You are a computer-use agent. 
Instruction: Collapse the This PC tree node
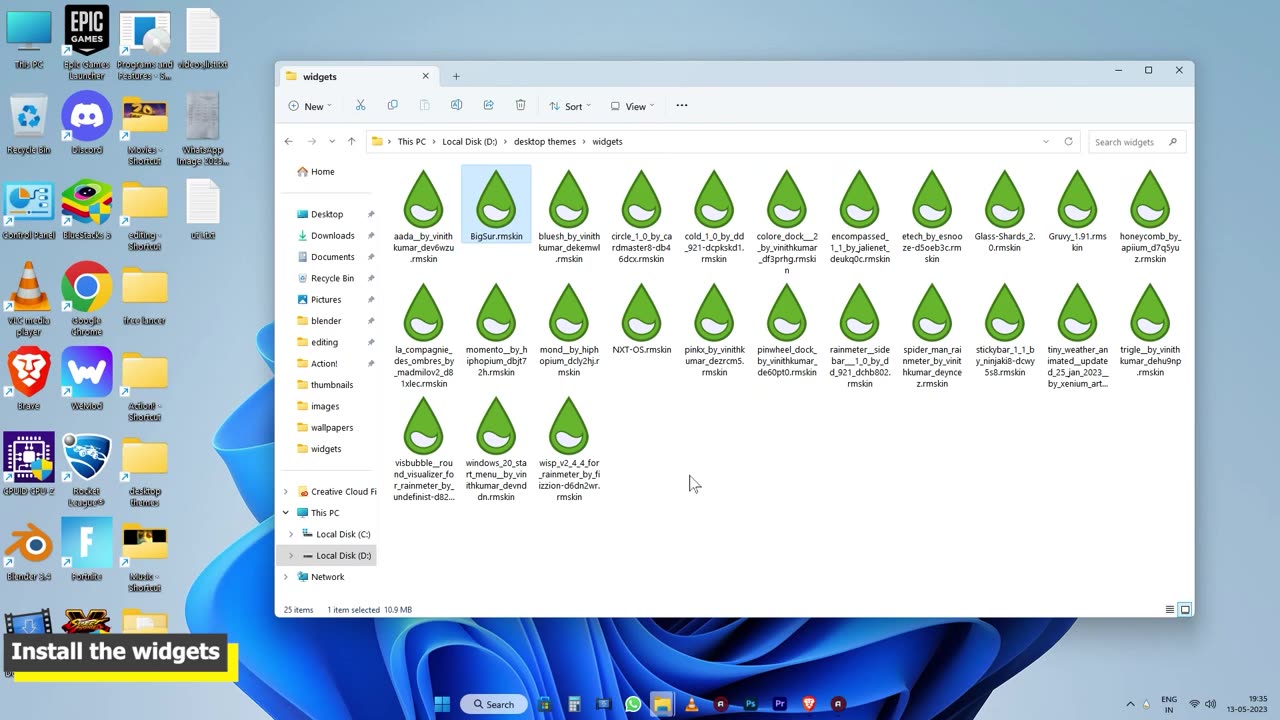coord(286,513)
